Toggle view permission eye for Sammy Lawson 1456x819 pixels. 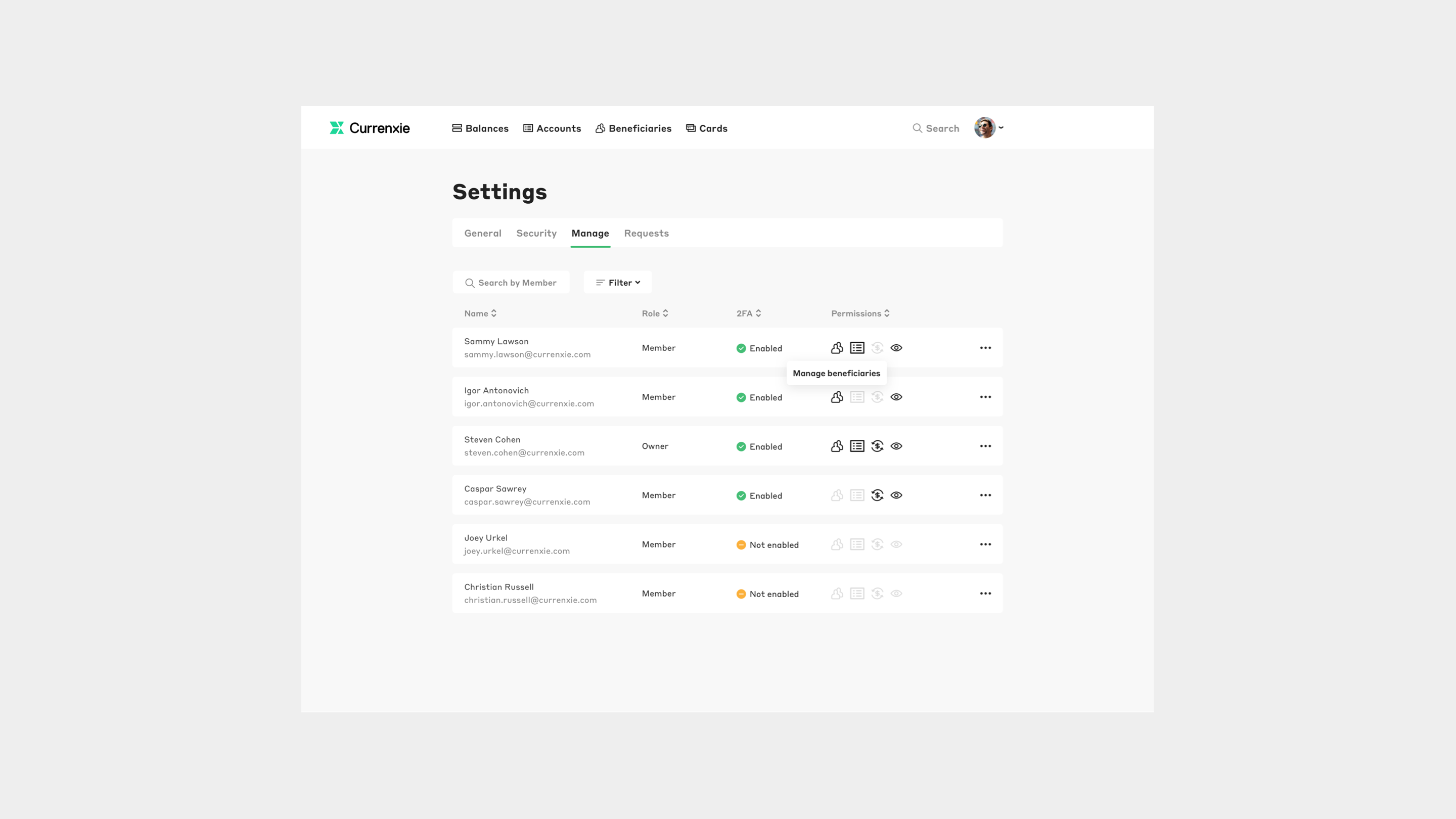tap(896, 348)
